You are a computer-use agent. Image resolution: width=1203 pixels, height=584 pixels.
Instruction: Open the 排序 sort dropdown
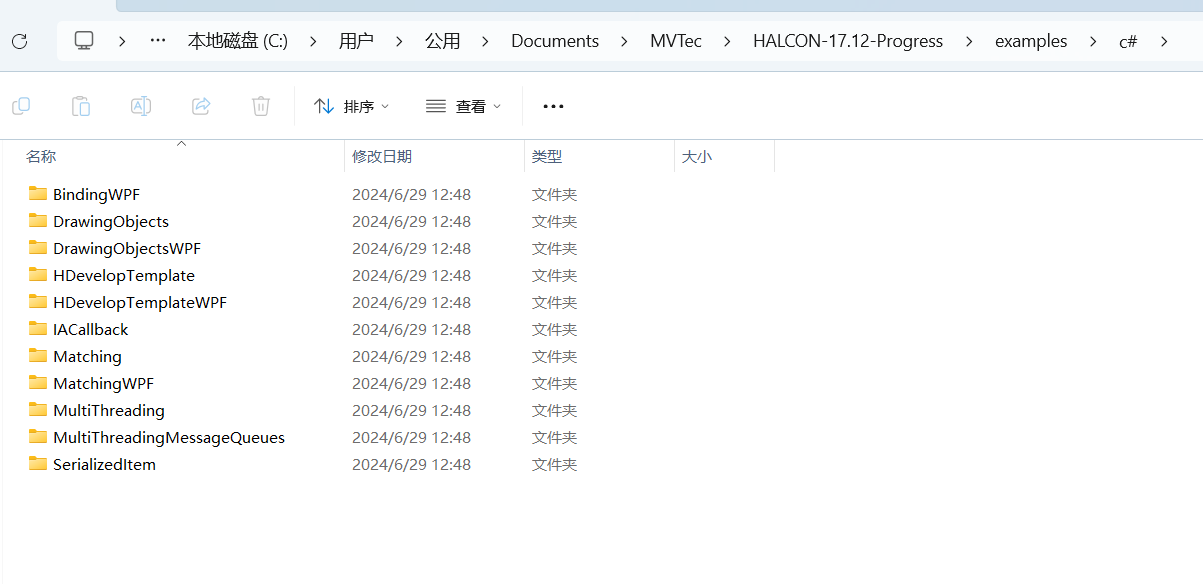pyautogui.click(x=351, y=106)
